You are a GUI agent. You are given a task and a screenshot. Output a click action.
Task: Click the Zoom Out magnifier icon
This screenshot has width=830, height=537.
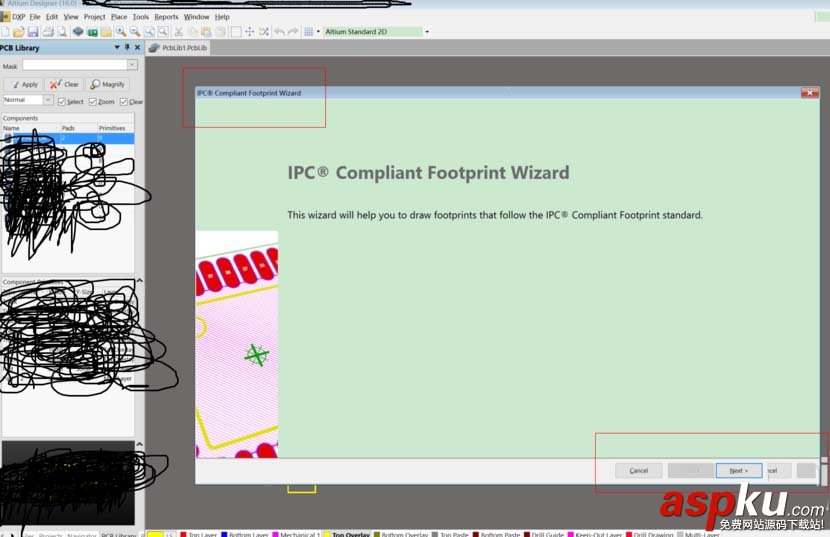pos(135,32)
